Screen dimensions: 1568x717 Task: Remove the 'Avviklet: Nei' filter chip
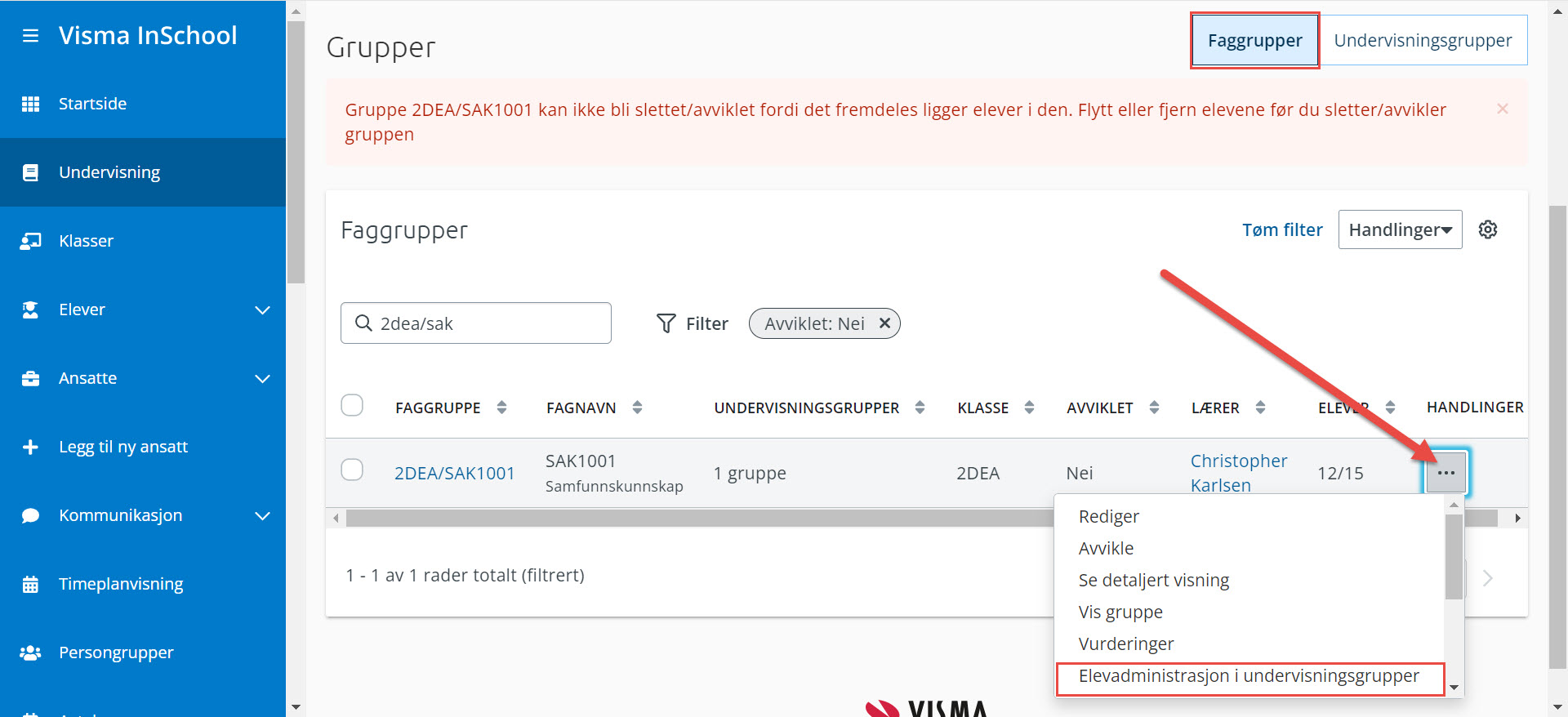[x=884, y=323]
